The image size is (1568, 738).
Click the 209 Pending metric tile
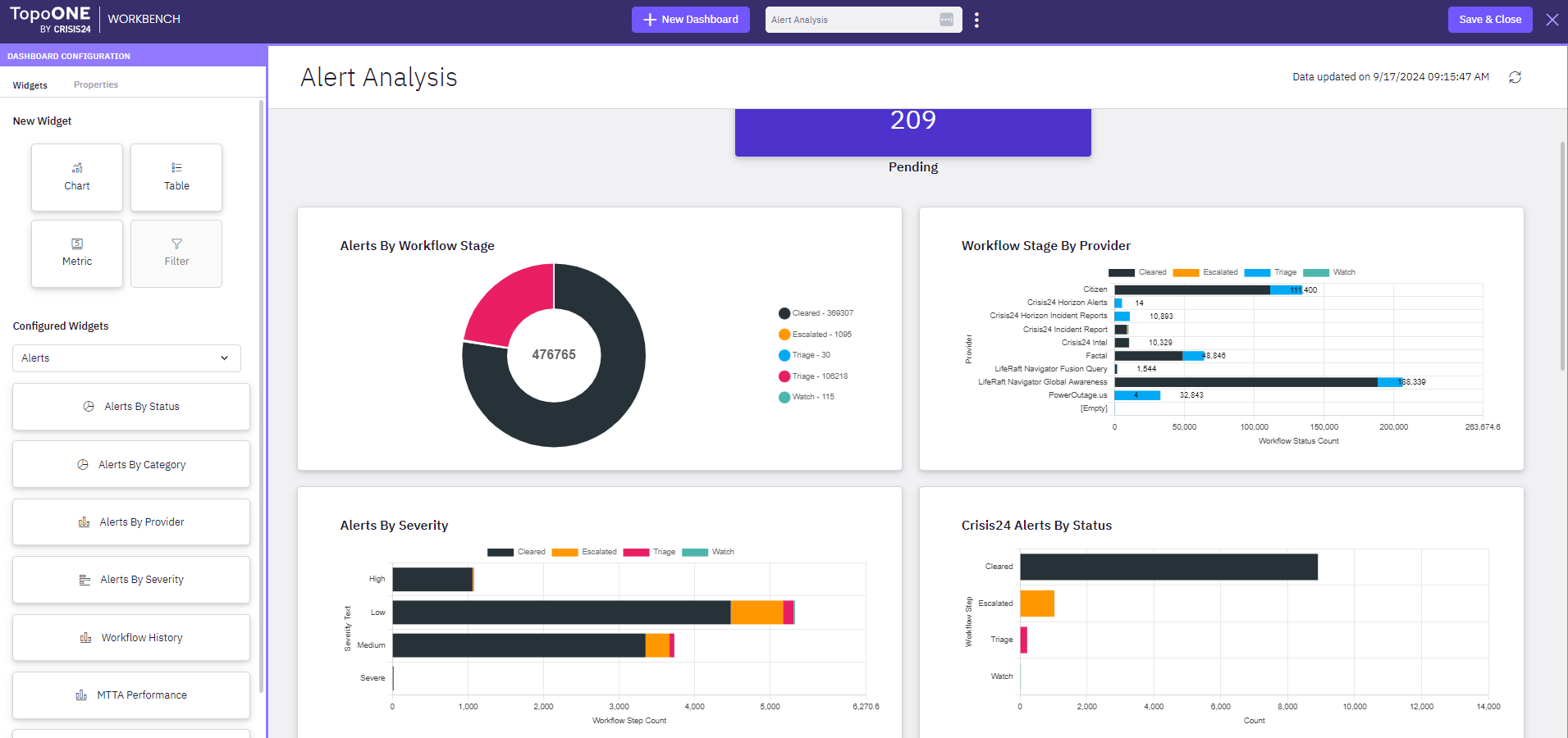[913, 133]
